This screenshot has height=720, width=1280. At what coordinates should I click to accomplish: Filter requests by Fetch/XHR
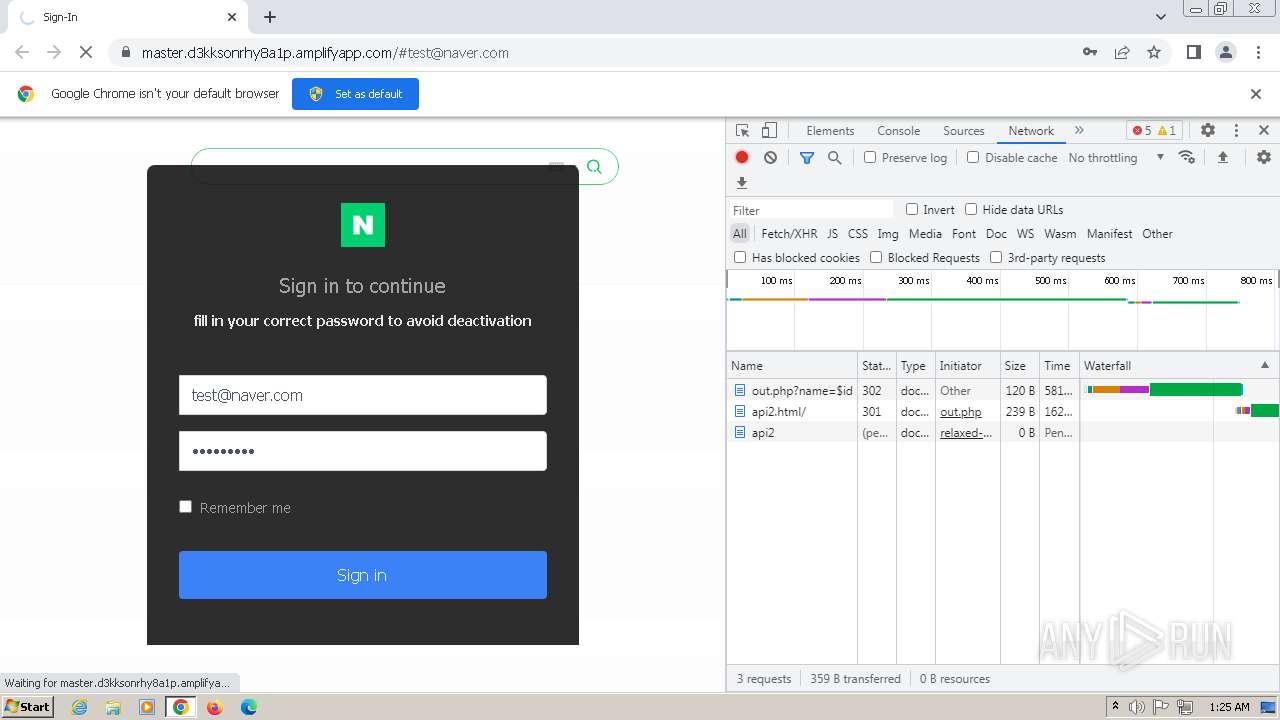point(789,233)
